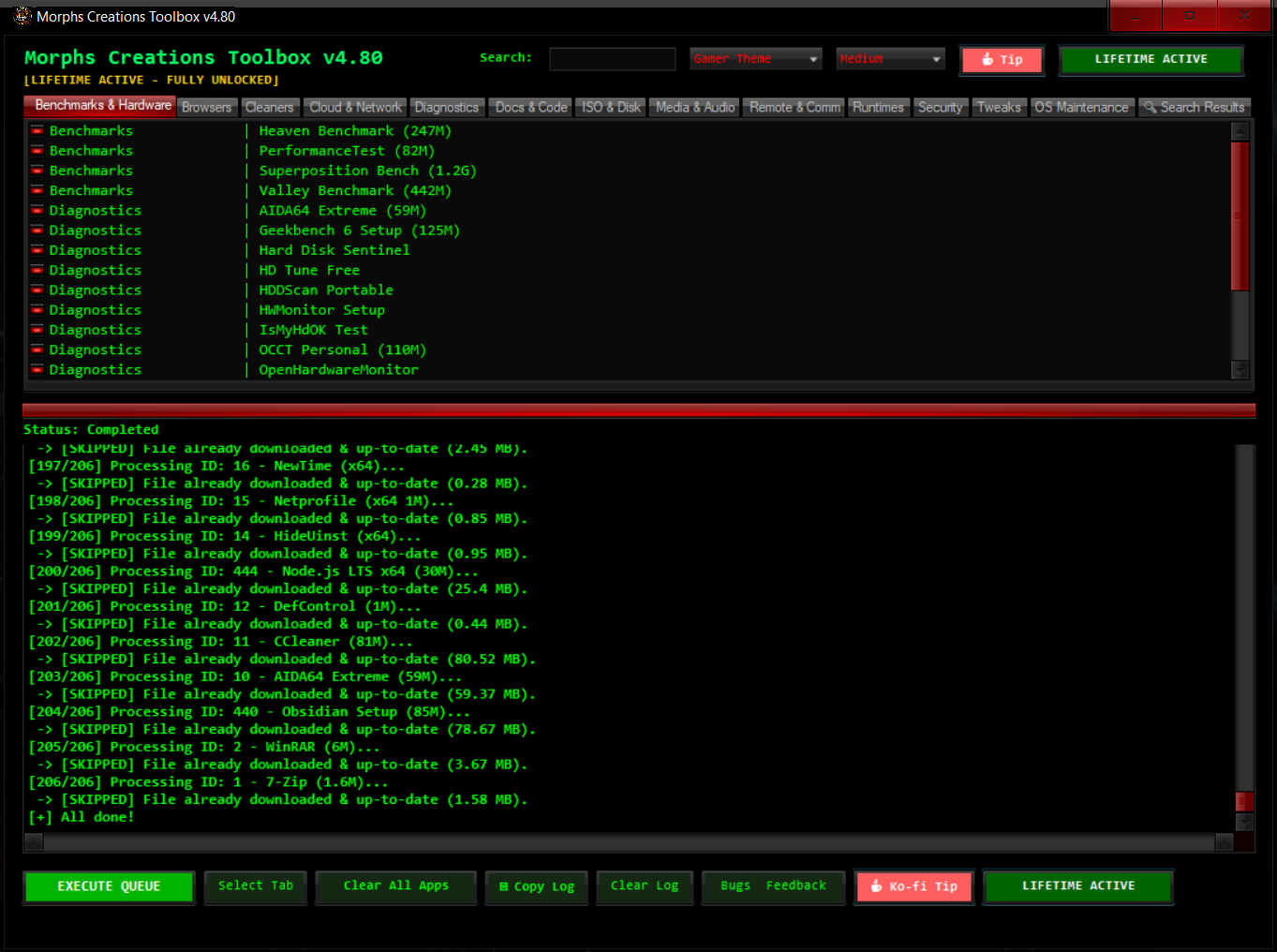Go to the Media & Audio tab
1277x952 pixels.
pyautogui.click(x=695, y=108)
